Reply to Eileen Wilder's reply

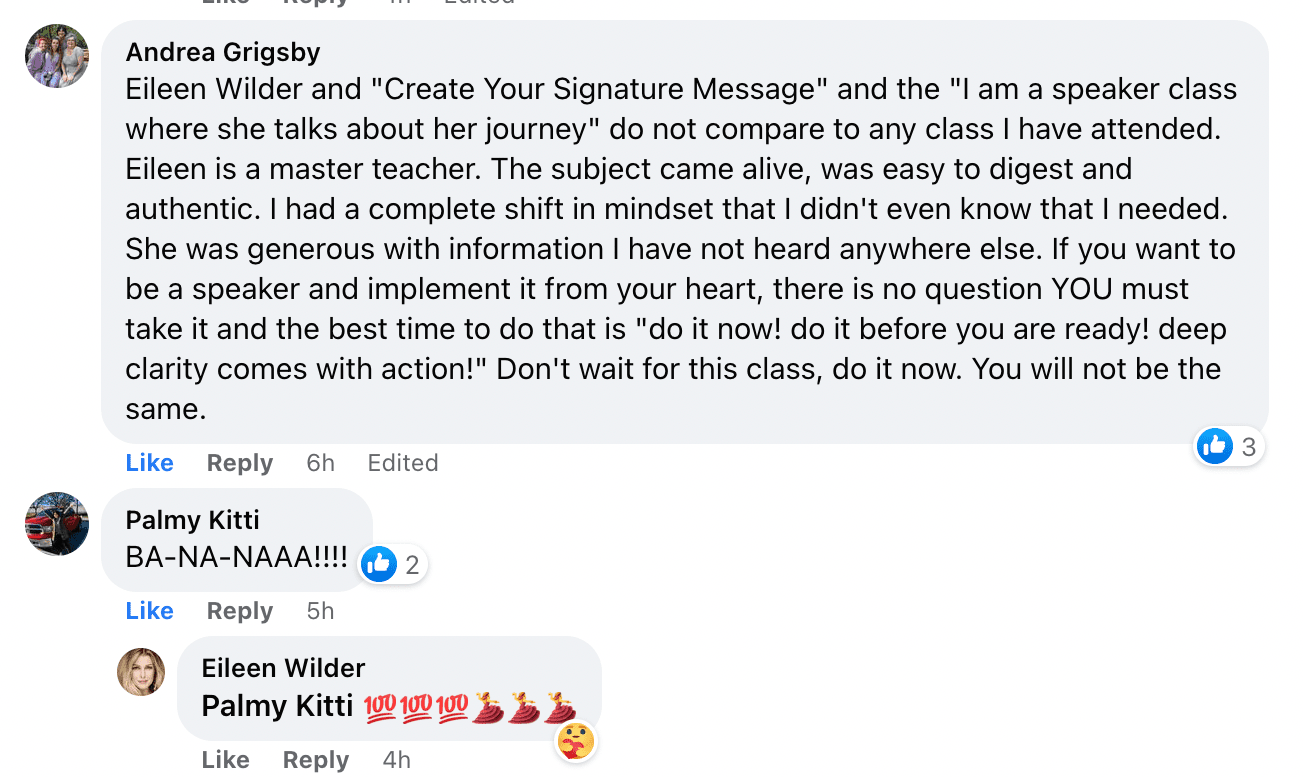[x=316, y=760]
